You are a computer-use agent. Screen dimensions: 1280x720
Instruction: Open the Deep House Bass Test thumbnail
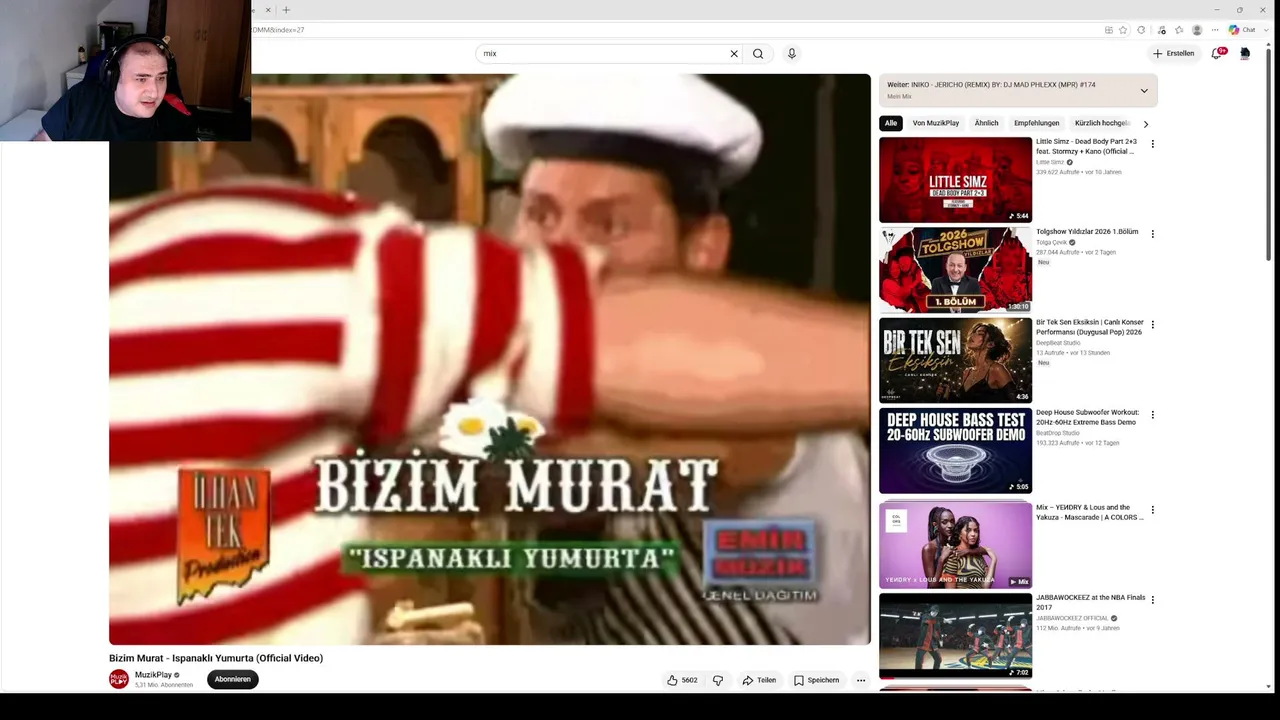pos(955,451)
